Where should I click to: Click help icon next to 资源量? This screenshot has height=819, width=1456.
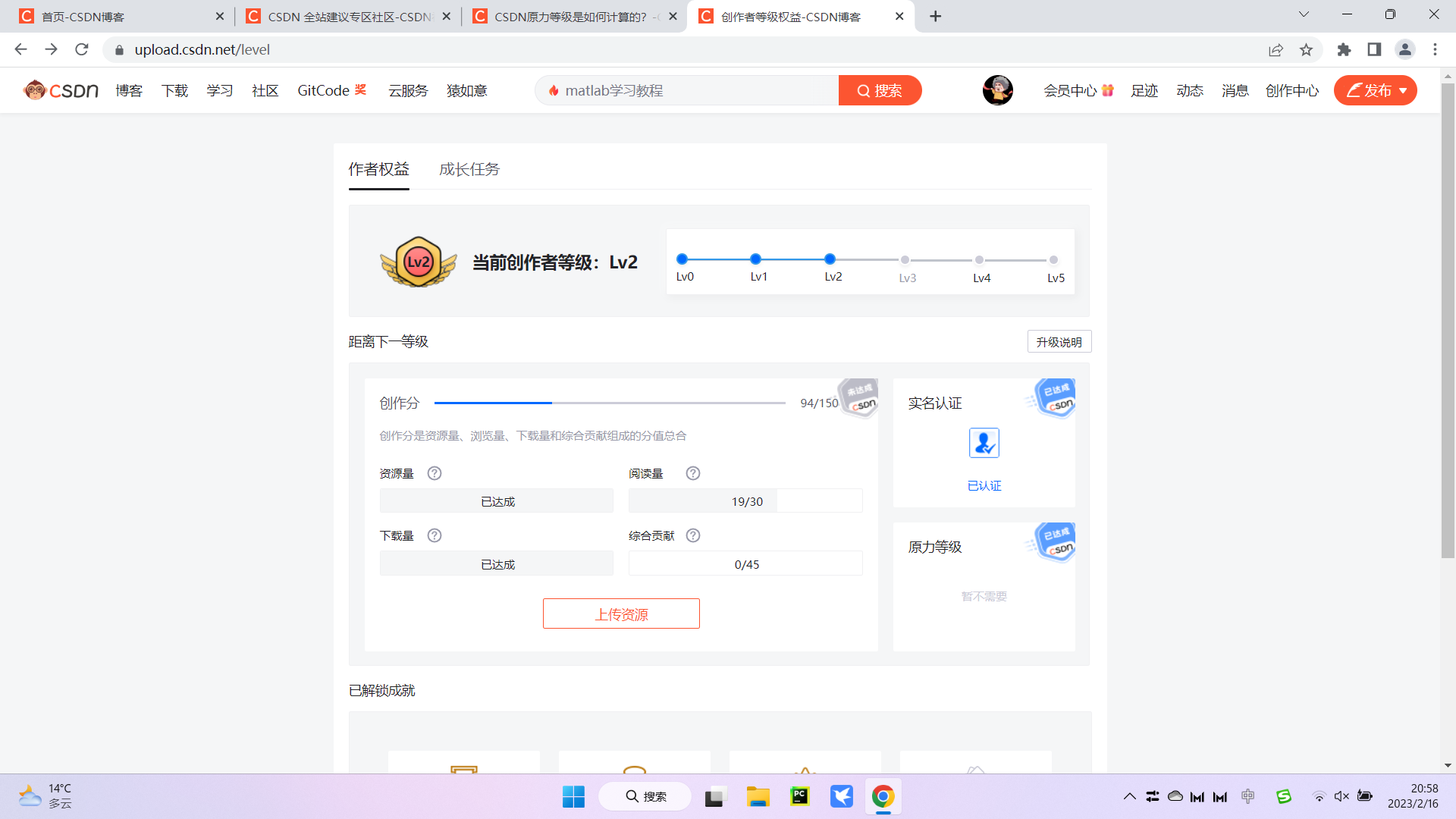tap(435, 473)
